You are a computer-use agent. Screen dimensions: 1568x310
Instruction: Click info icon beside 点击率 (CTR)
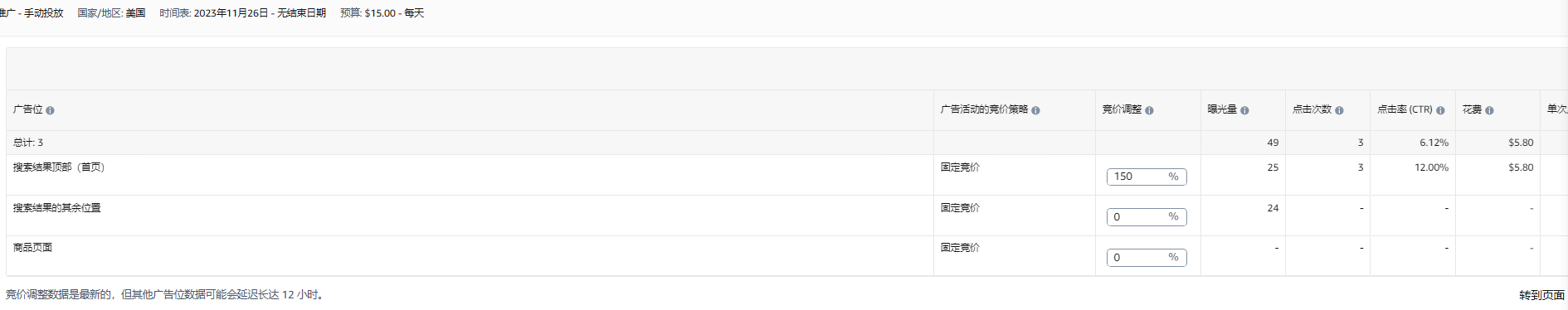[x=1440, y=110]
